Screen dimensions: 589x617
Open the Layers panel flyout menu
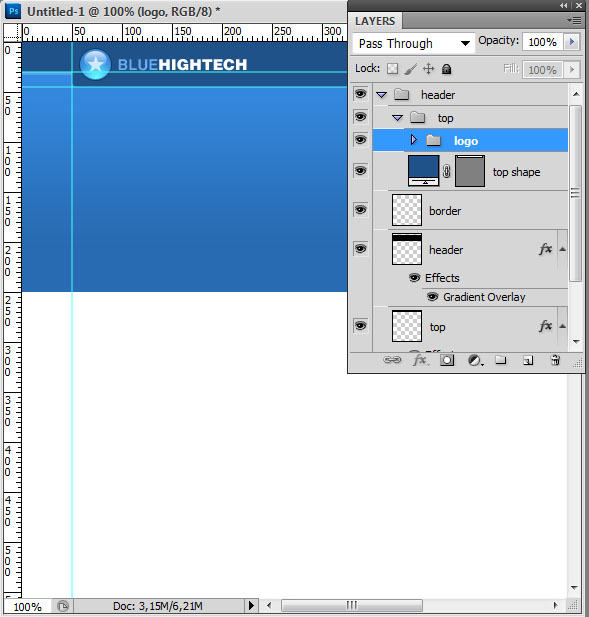pos(574,20)
